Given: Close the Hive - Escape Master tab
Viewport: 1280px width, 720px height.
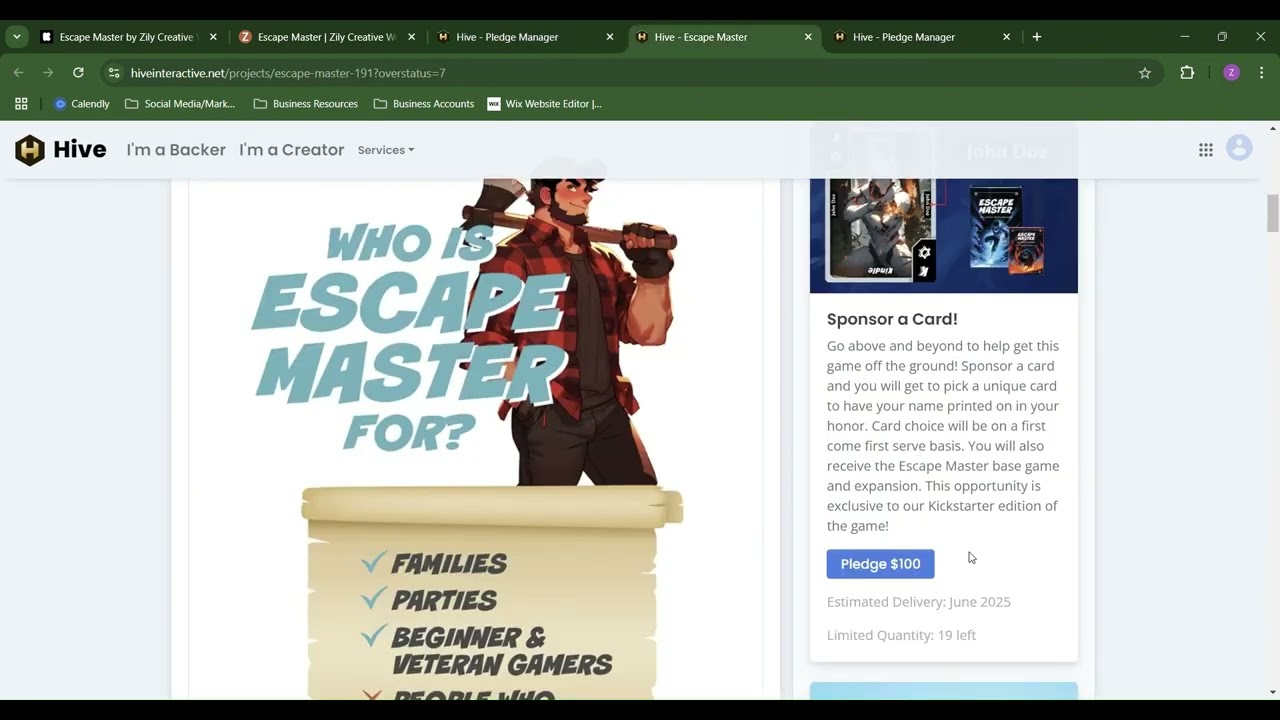Looking at the screenshot, I should (808, 37).
